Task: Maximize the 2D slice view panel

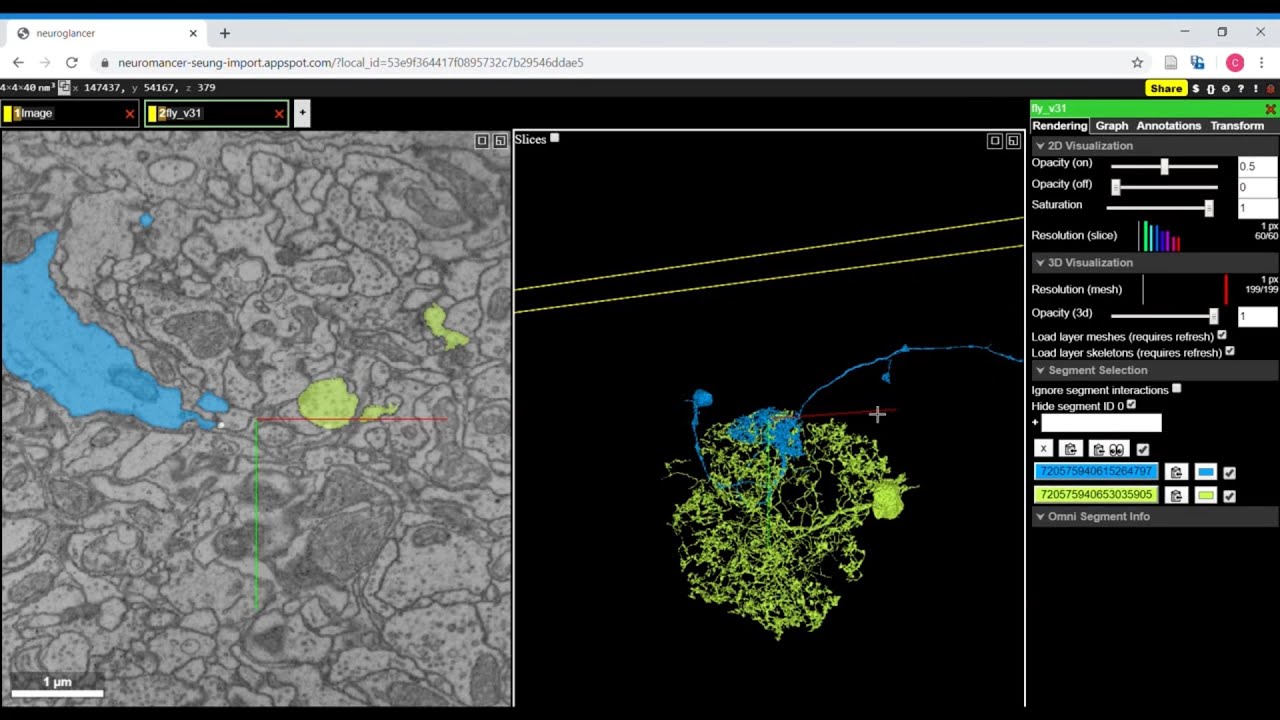Action: pyautogui.click(x=482, y=141)
